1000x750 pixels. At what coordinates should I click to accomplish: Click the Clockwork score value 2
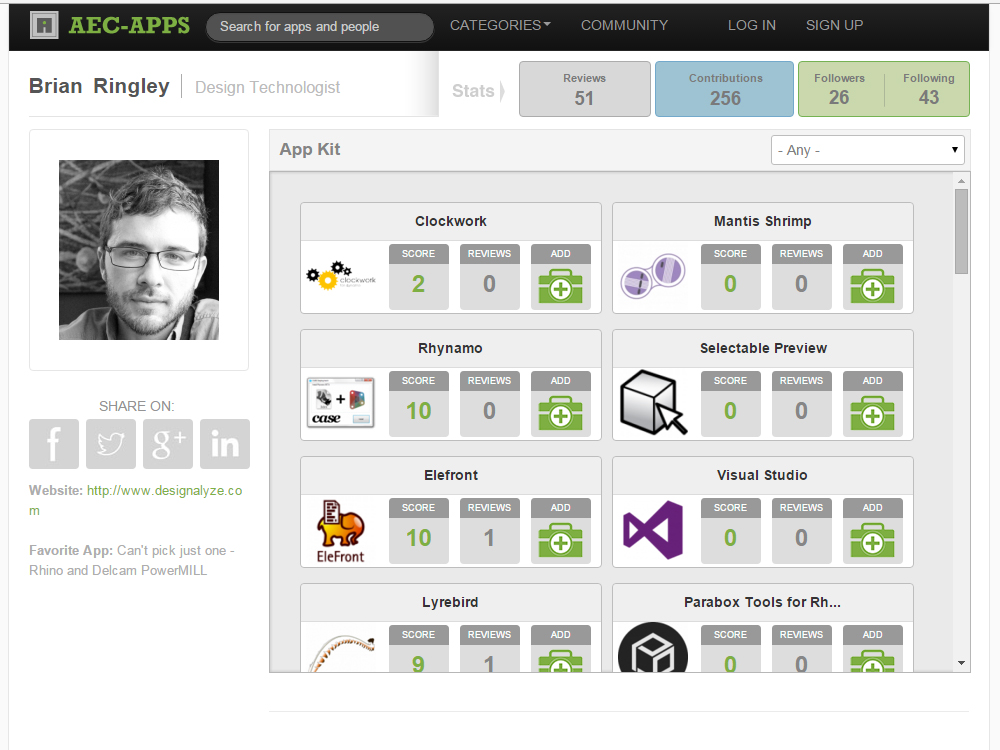click(x=418, y=284)
